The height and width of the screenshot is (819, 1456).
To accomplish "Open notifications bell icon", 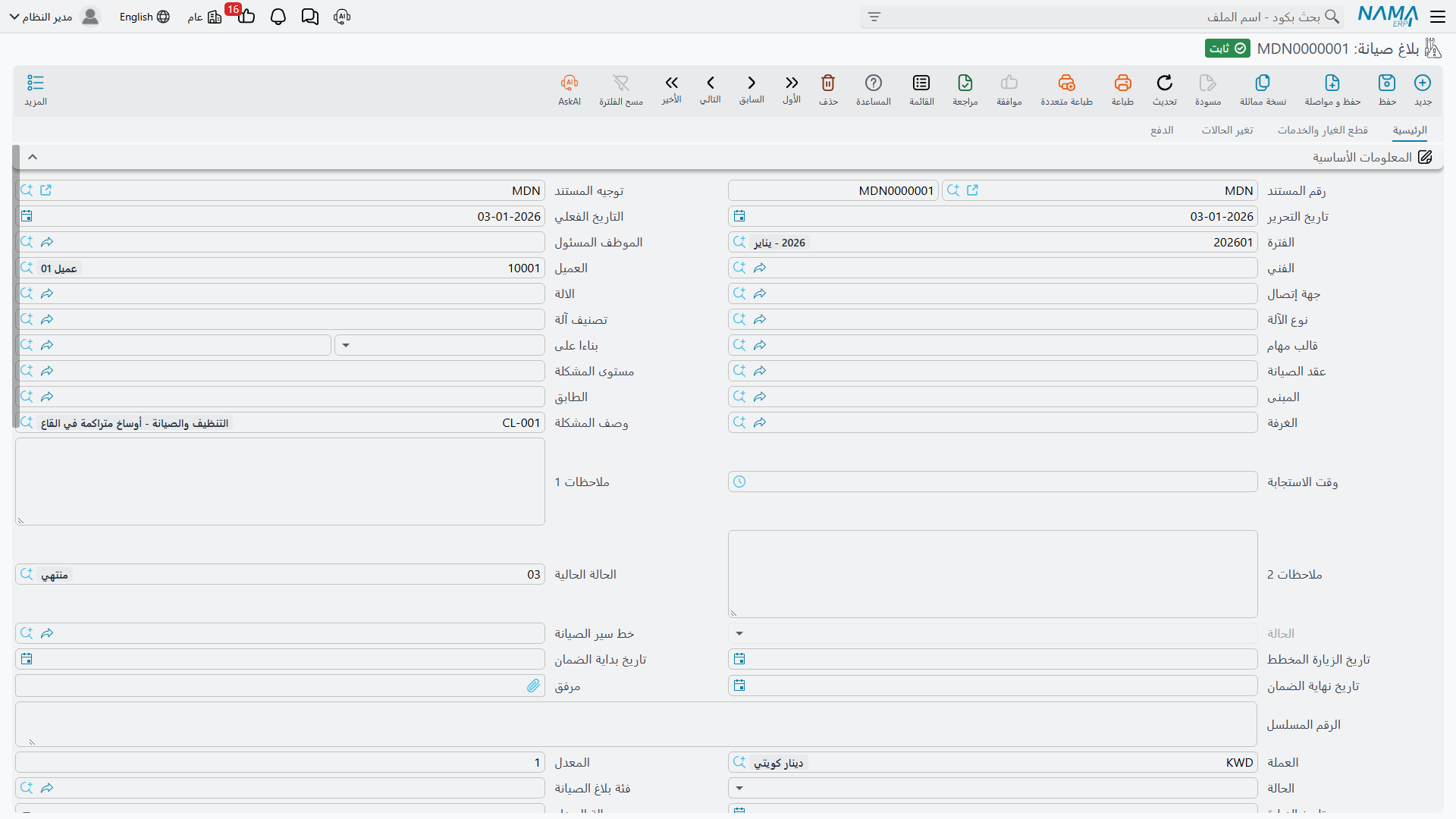I will [278, 17].
